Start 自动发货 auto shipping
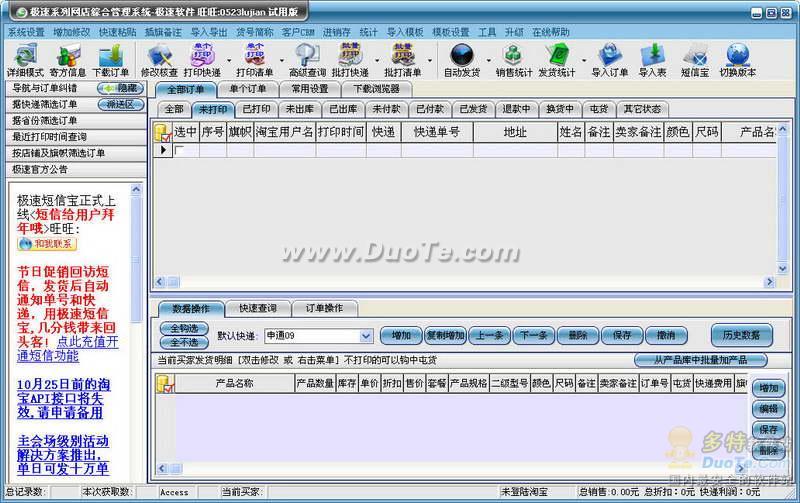This screenshot has width=800, height=503. click(462, 60)
